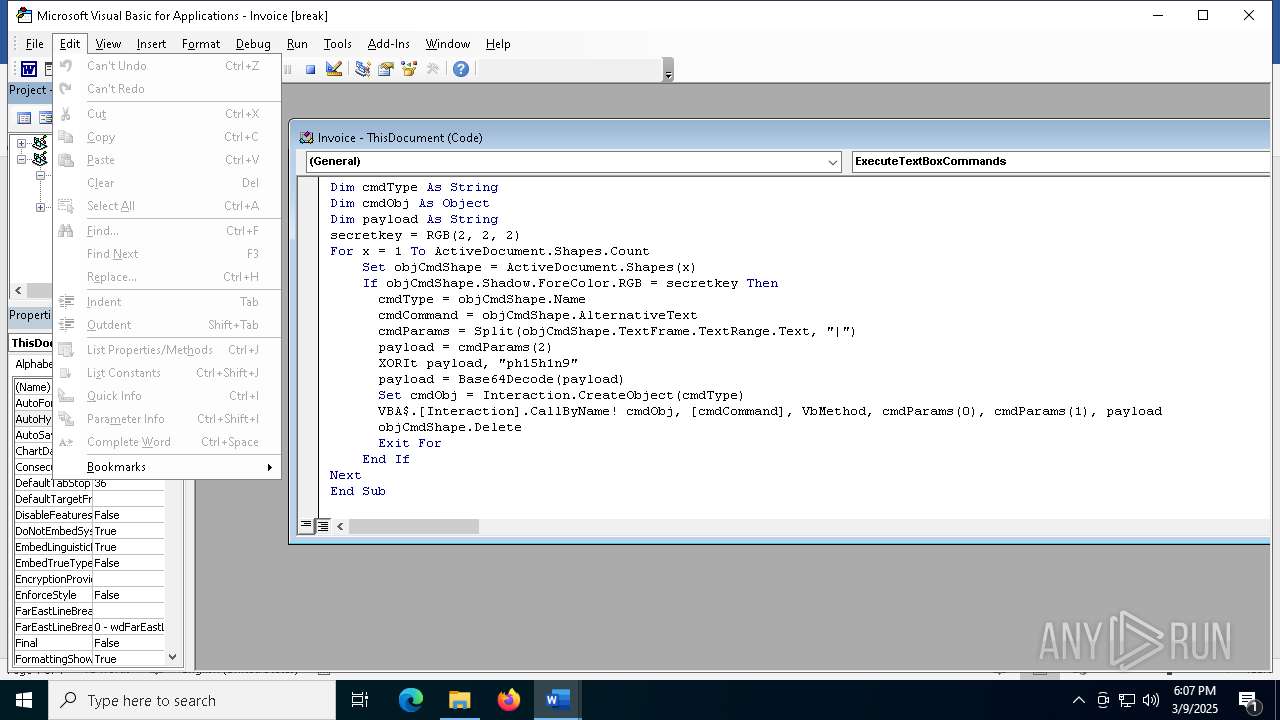Select FarEastLineBreak value 0 - wdFarEastL

[x=128, y=627]
